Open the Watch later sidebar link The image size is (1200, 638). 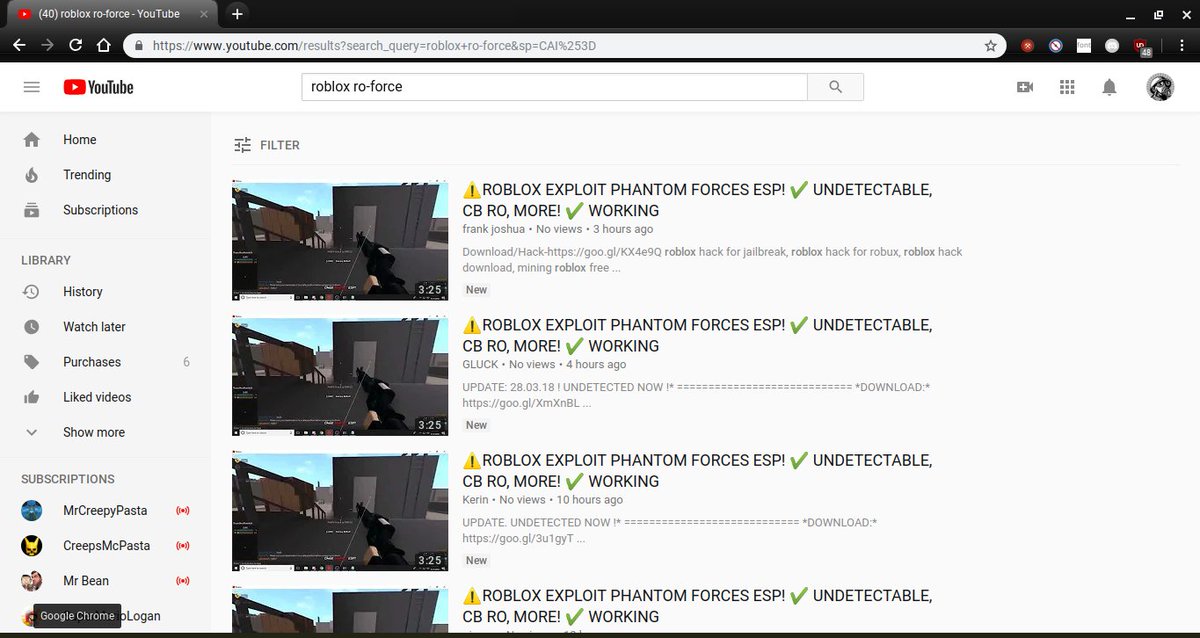click(x=94, y=327)
